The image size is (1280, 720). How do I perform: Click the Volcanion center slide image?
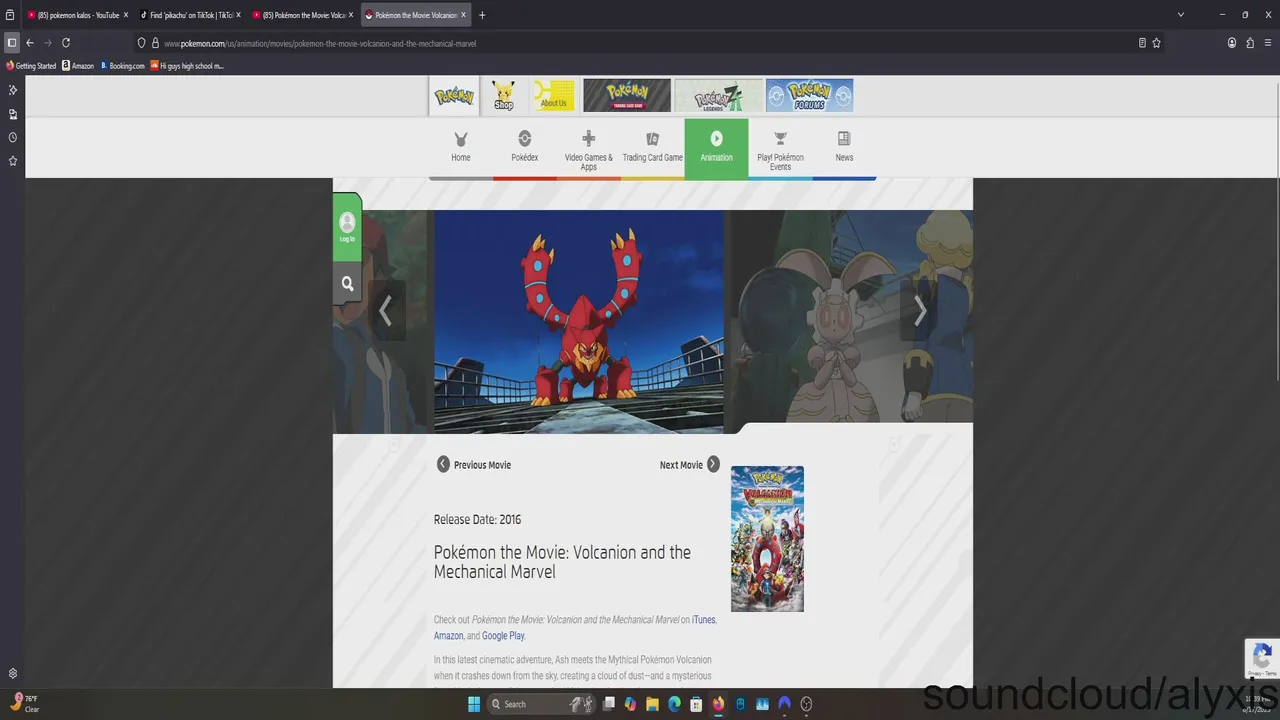[x=579, y=321]
